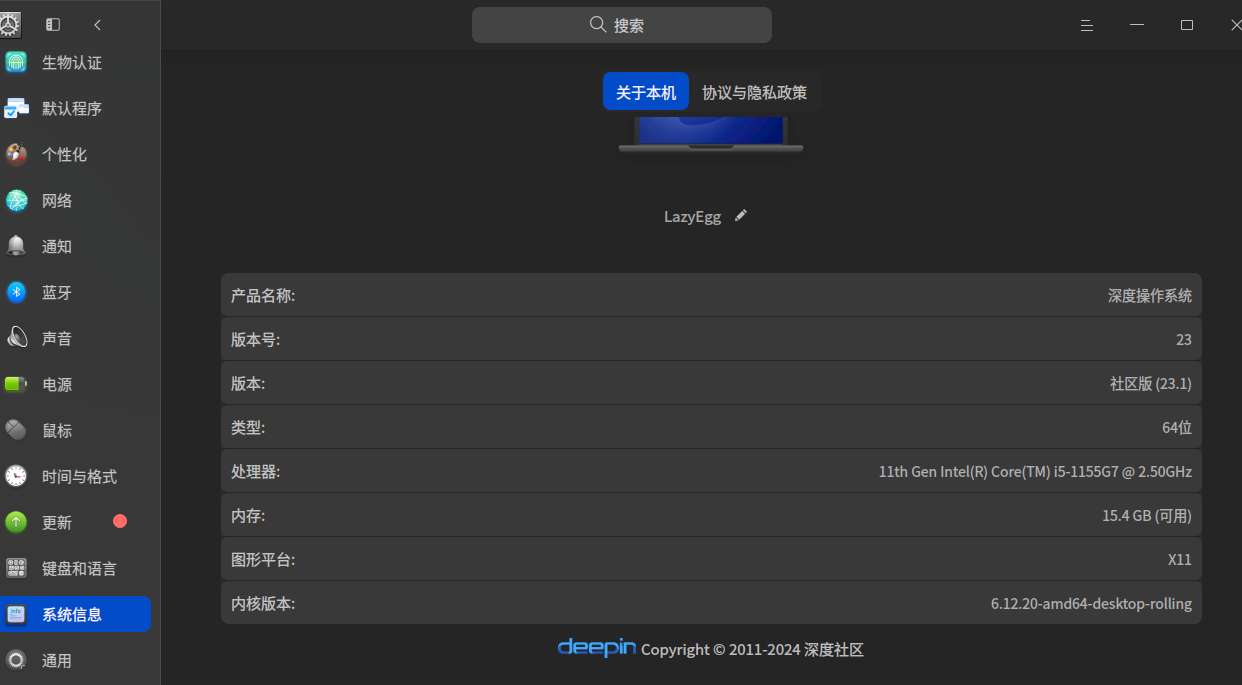Open the General settings icon (通用)
This screenshot has height=685, width=1242.
[x=16, y=661]
